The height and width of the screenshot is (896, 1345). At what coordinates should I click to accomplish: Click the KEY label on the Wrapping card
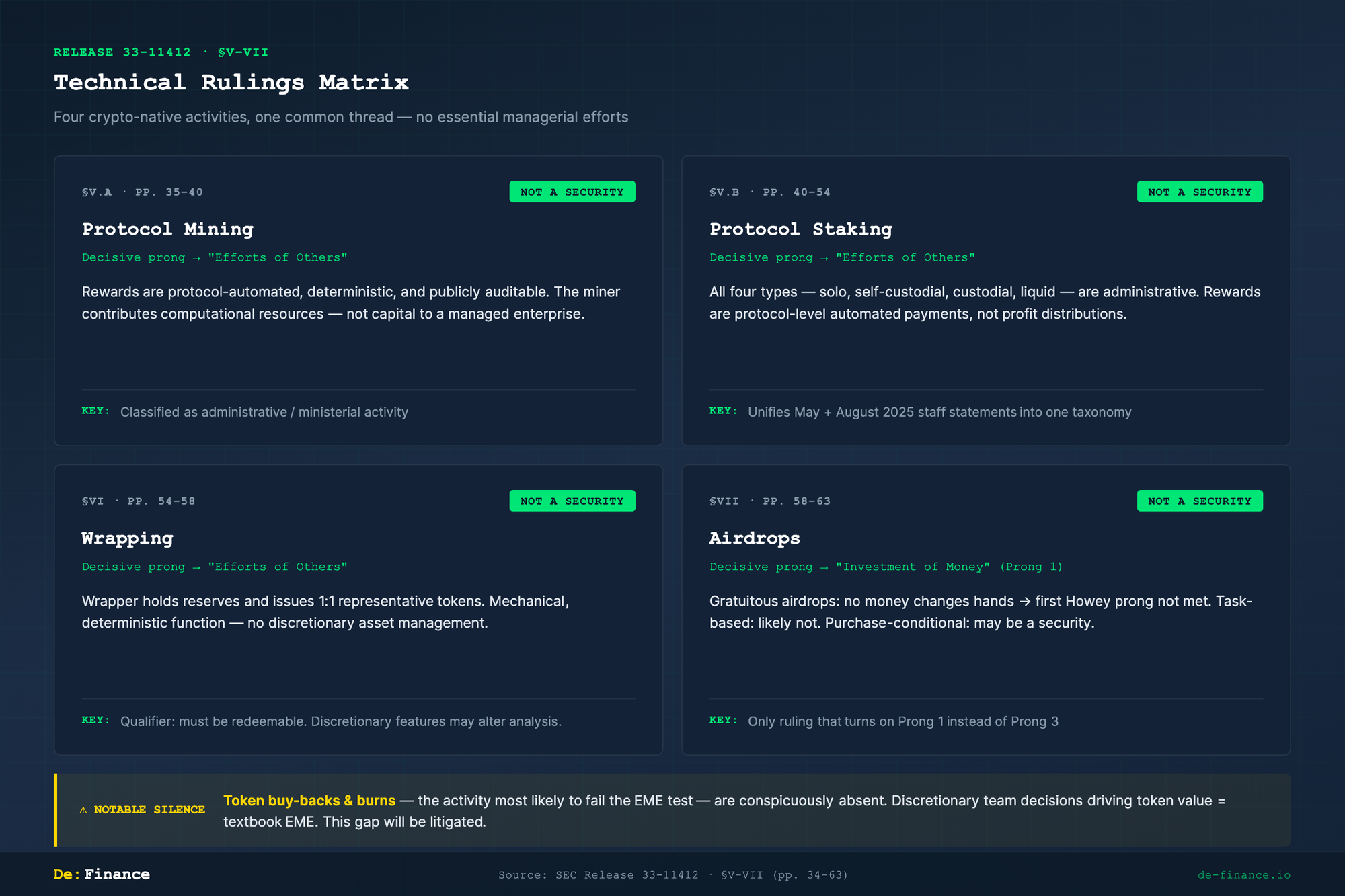click(95, 720)
